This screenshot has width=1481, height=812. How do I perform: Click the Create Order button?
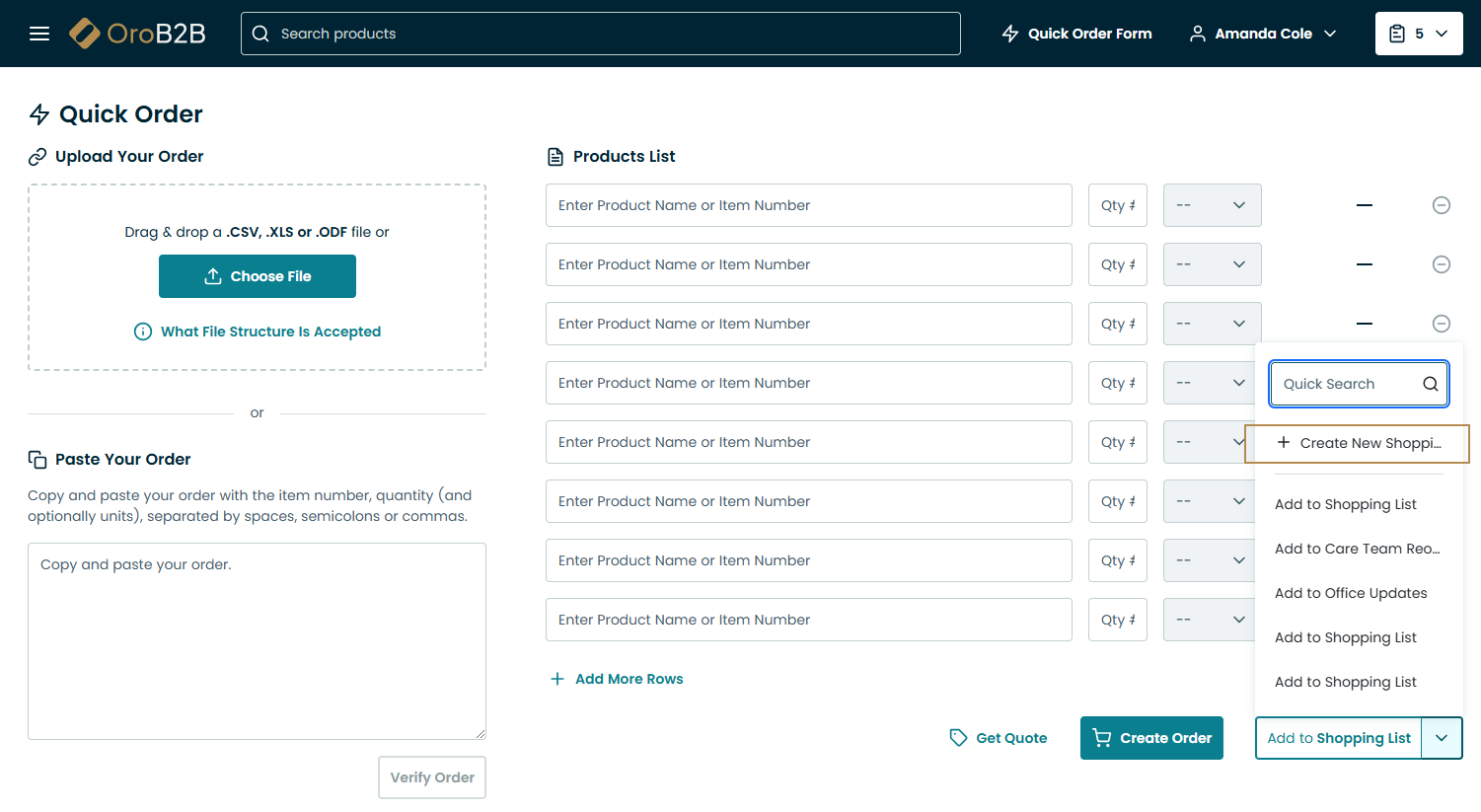pyautogui.click(x=1151, y=738)
